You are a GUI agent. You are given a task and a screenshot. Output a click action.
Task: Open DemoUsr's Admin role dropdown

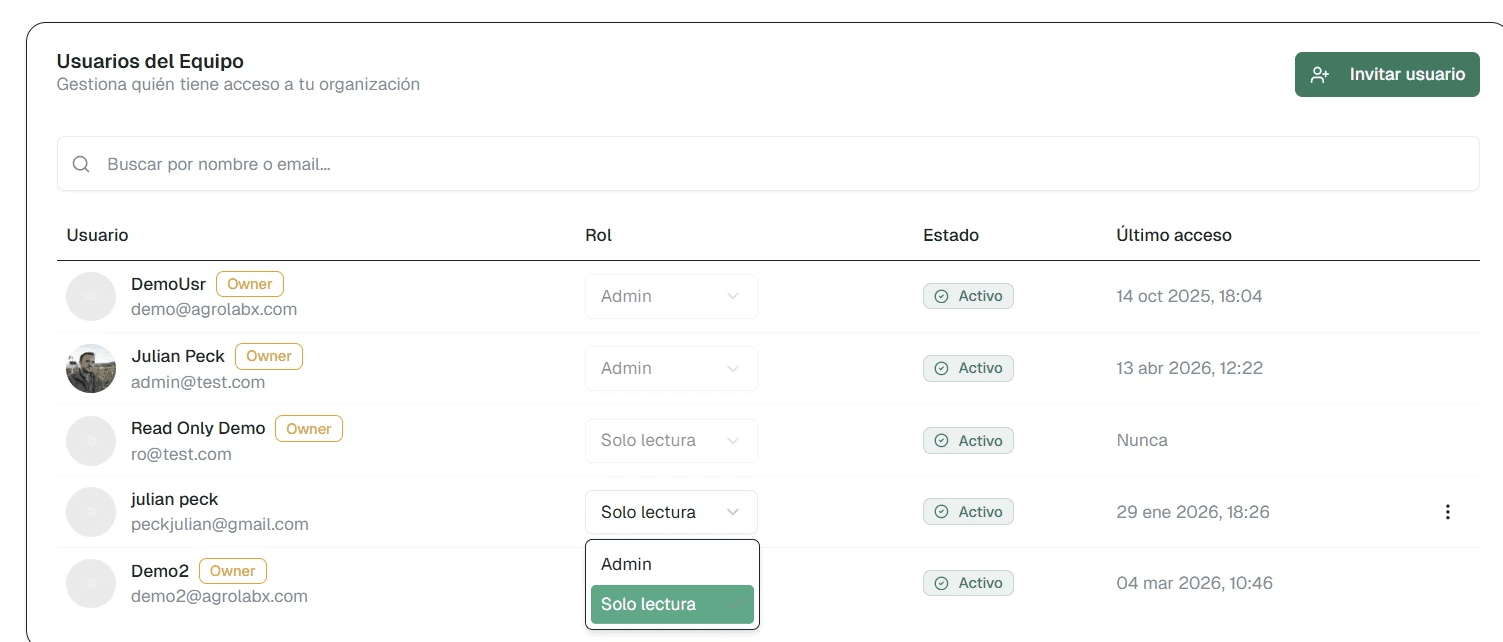(x=671, y=296)
